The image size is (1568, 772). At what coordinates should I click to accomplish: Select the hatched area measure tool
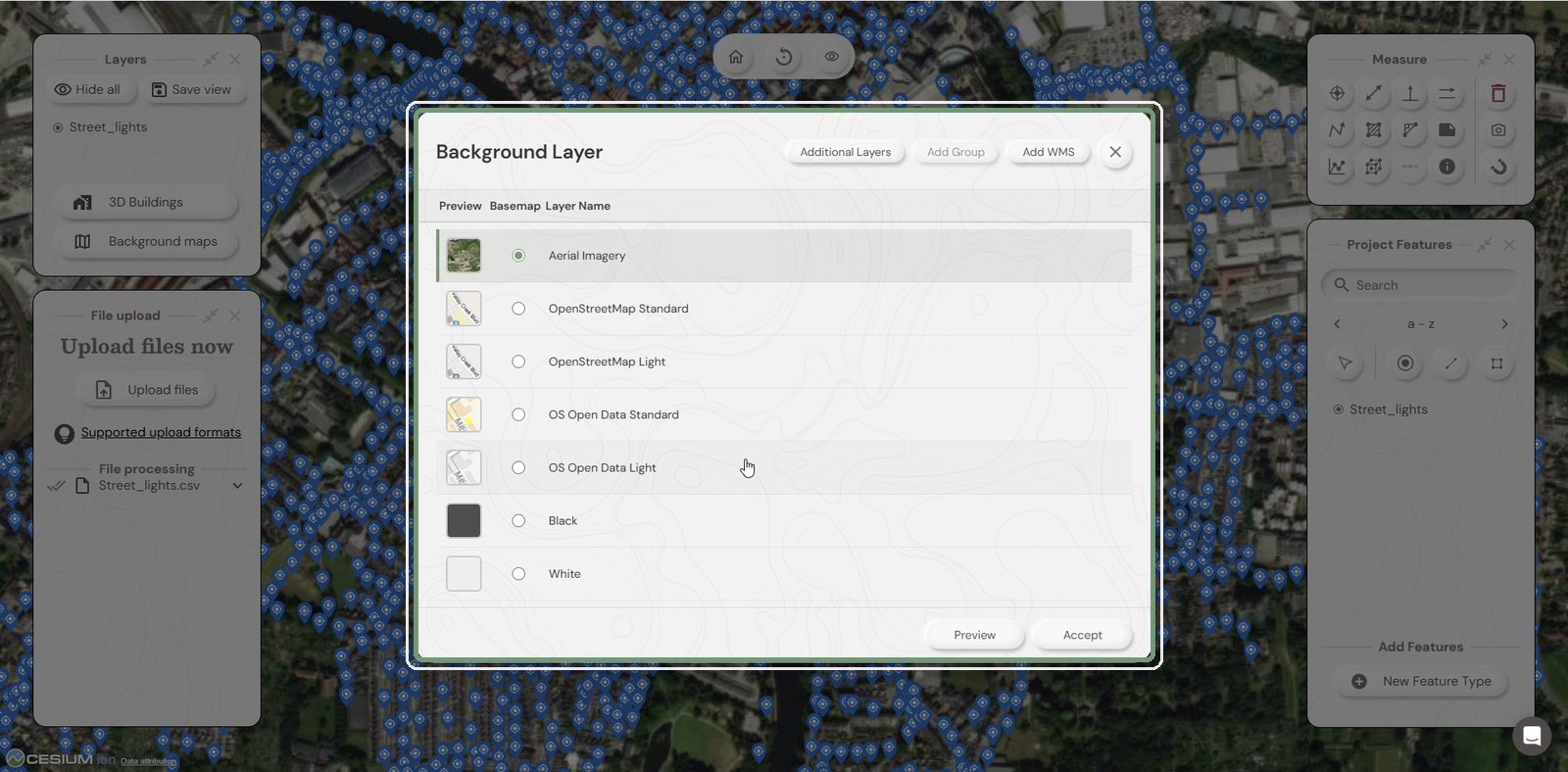tap(1374, 129)
